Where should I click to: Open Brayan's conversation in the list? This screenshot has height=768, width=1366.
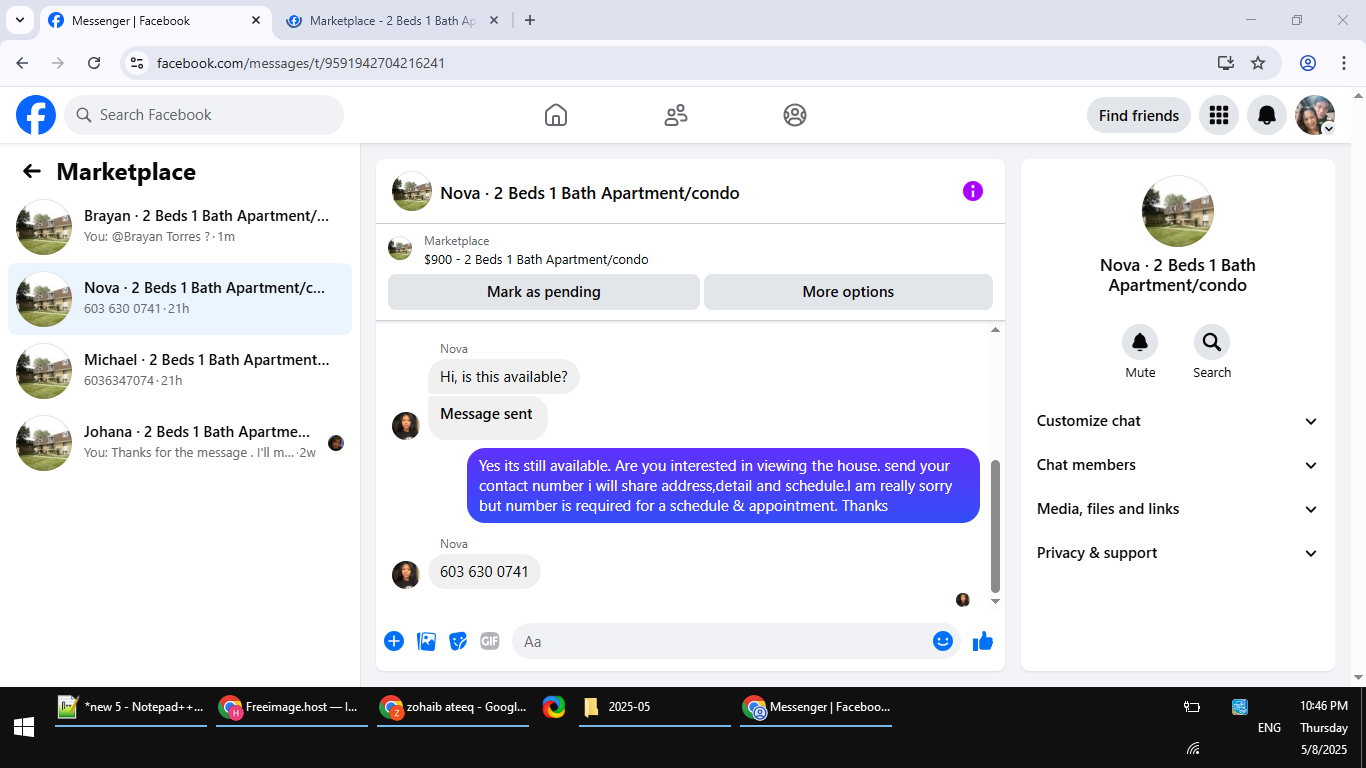pyautogui.click(x=180, y=227)
